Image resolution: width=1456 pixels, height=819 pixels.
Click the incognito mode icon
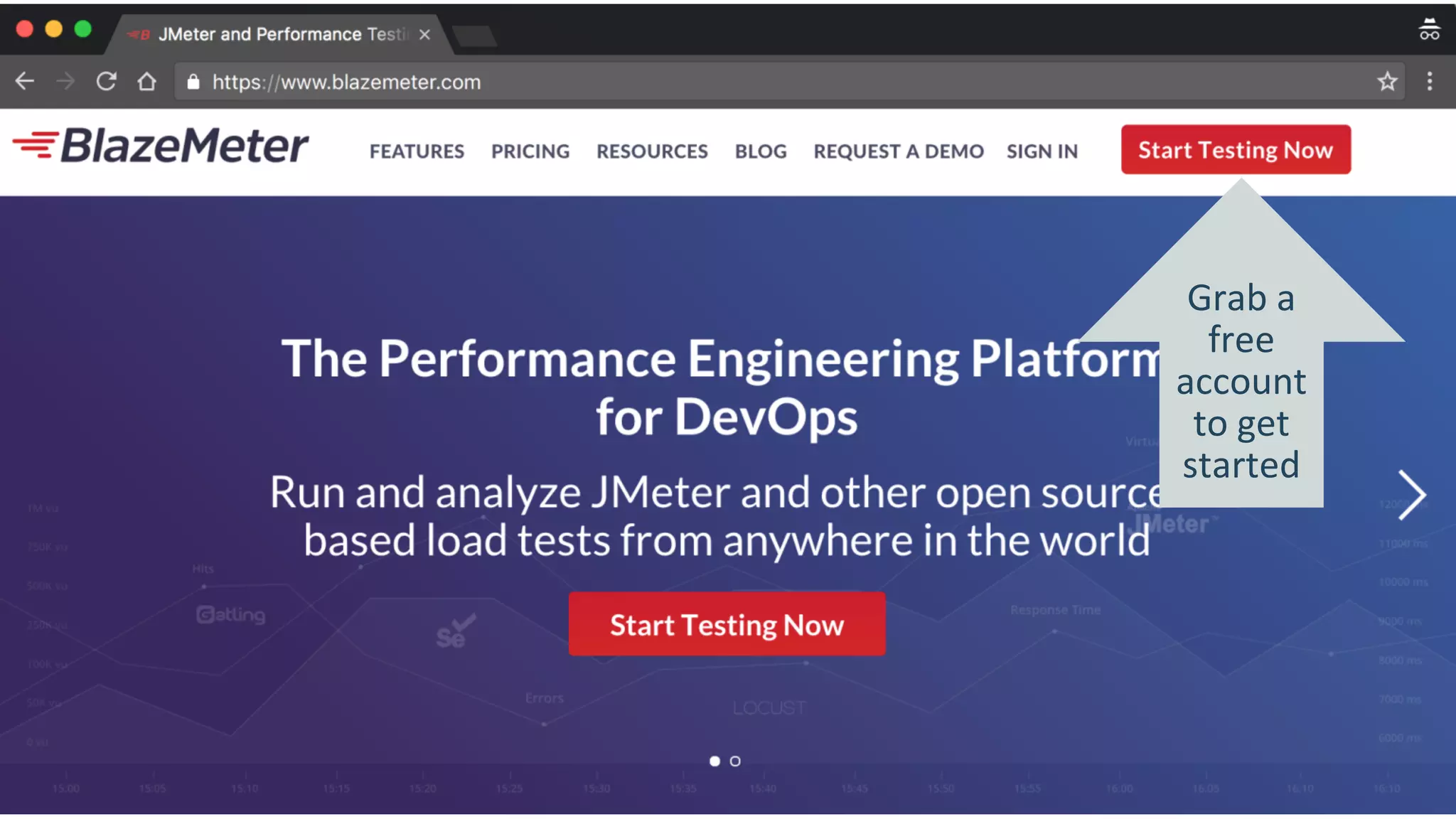click(1429, 30)
